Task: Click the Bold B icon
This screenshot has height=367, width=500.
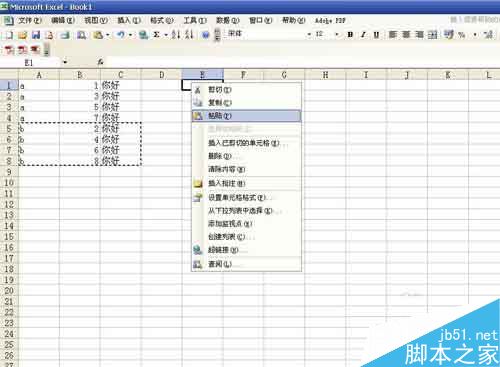Action: (x=350, y=34)
